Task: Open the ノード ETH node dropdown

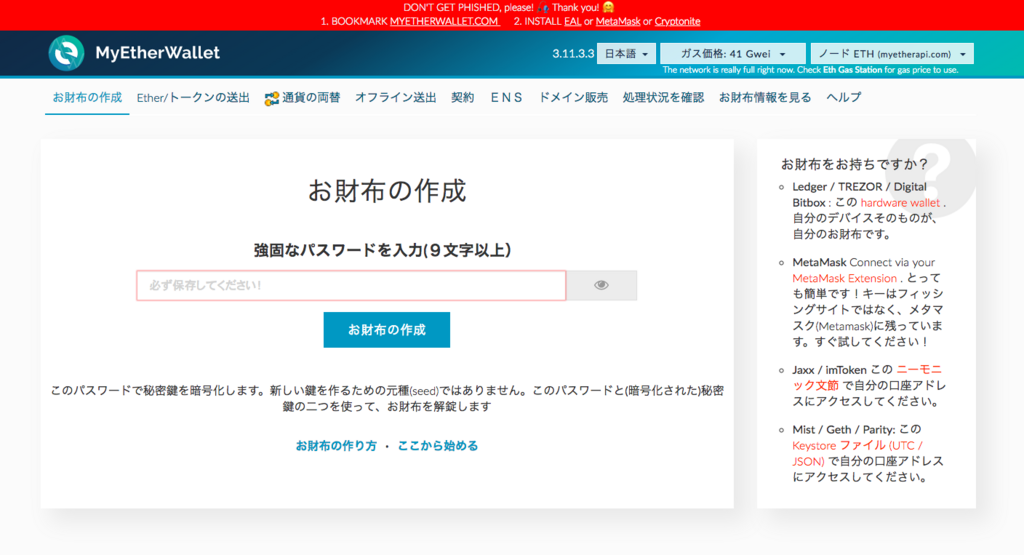Action: pyautogui.click(x=892, y=54)
